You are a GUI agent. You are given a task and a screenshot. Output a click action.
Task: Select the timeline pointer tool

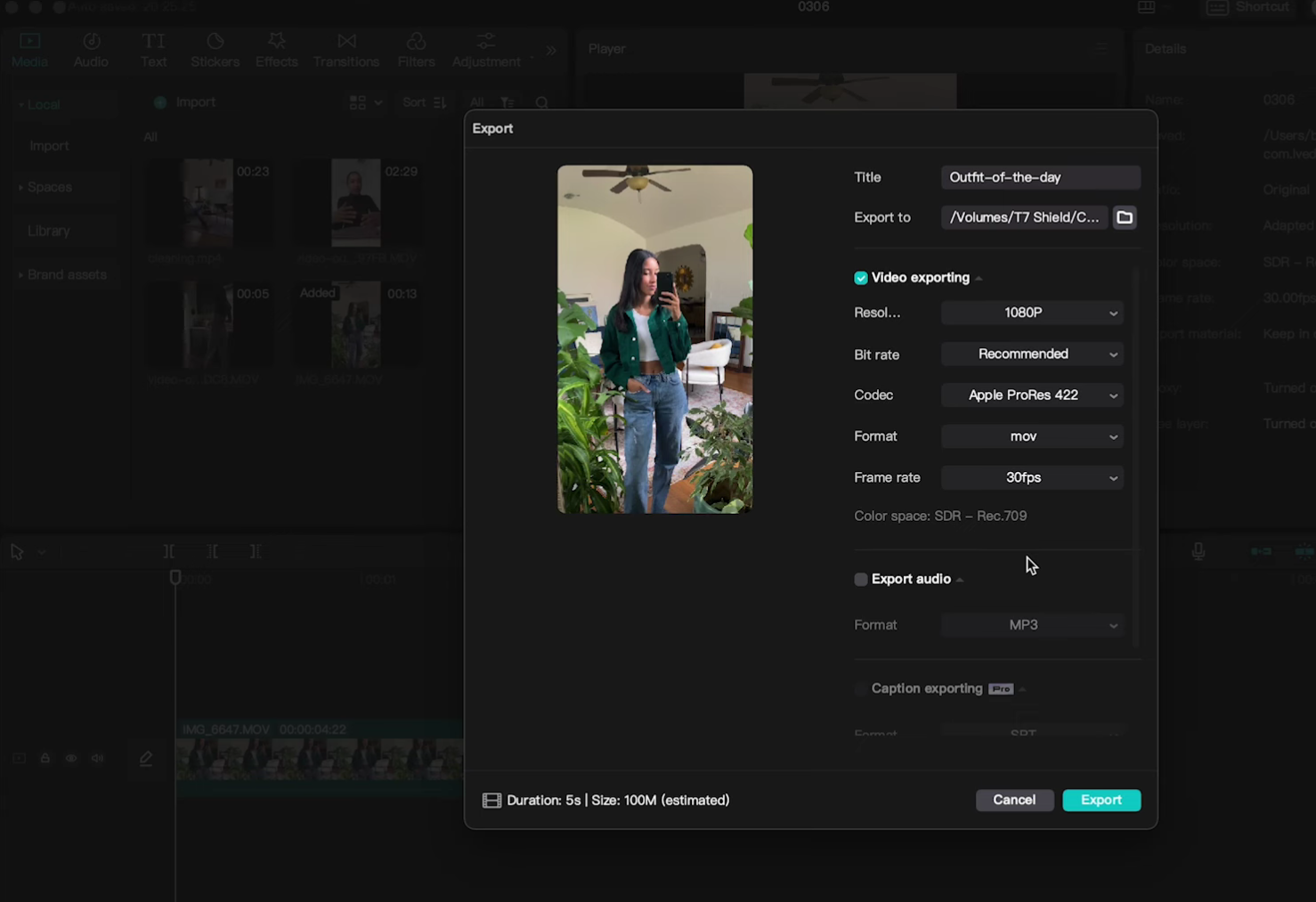coord(17,552)
